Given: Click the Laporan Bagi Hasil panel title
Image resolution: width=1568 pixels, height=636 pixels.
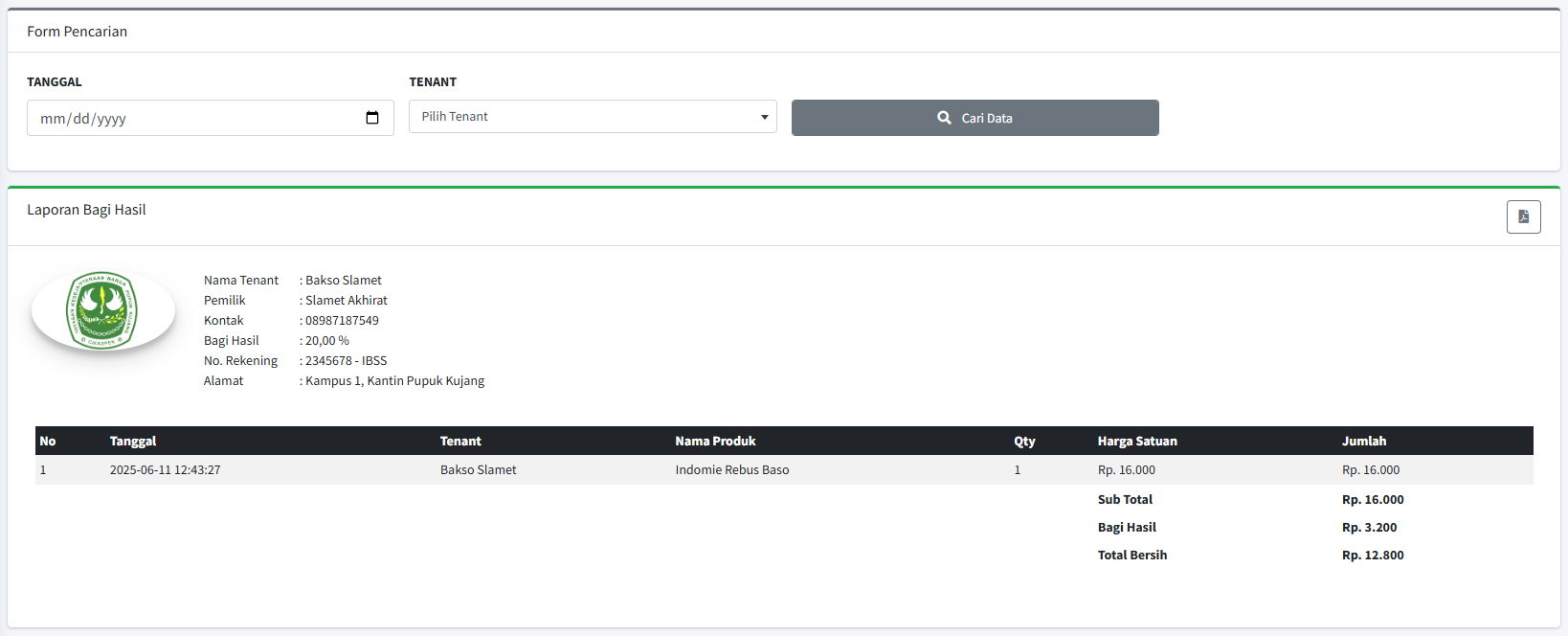Looking at the screenshot, I should pos(86,210).
